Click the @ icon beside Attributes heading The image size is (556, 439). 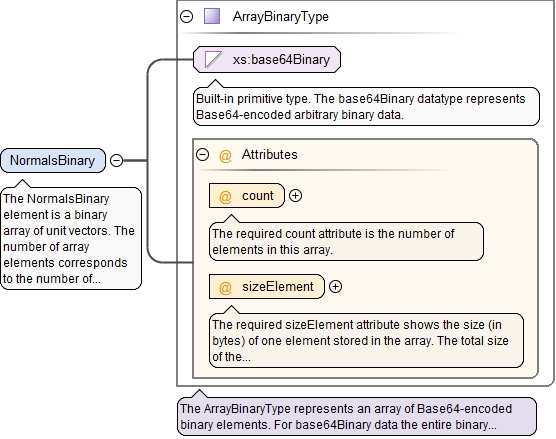tap(225, 155)
